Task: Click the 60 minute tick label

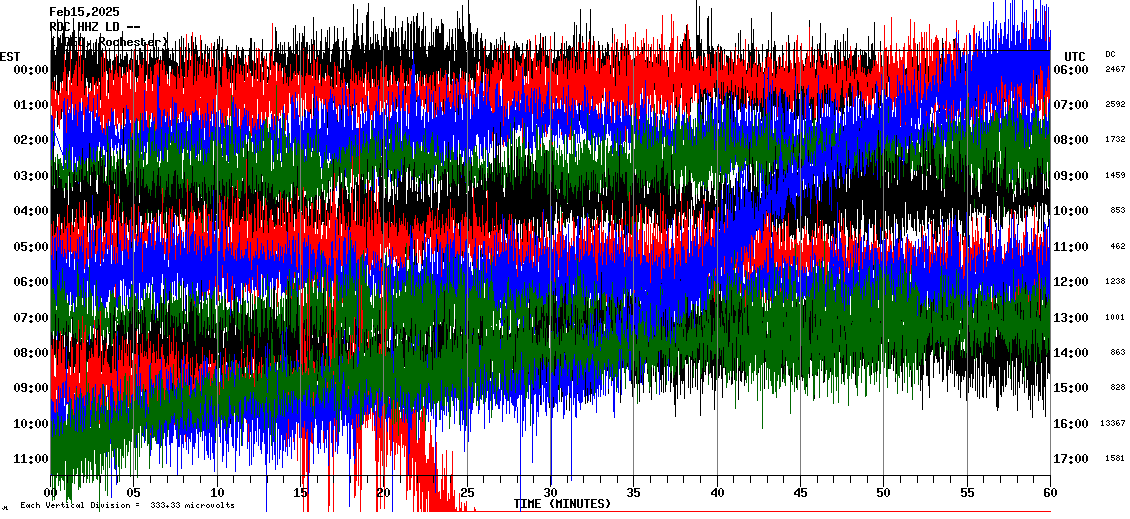Action: point(1049,493)
